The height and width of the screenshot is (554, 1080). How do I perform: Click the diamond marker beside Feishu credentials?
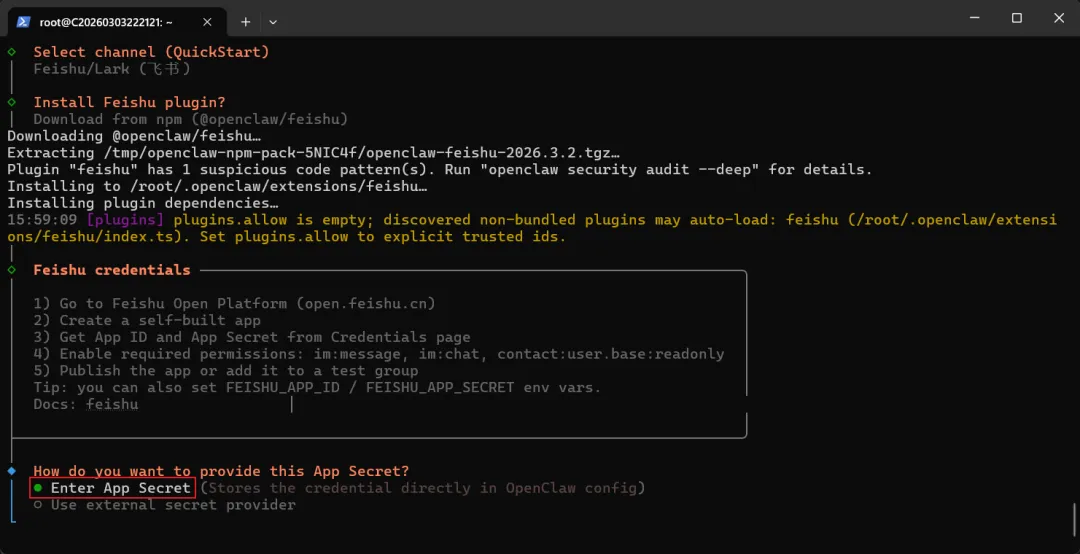tap(12, 270)
